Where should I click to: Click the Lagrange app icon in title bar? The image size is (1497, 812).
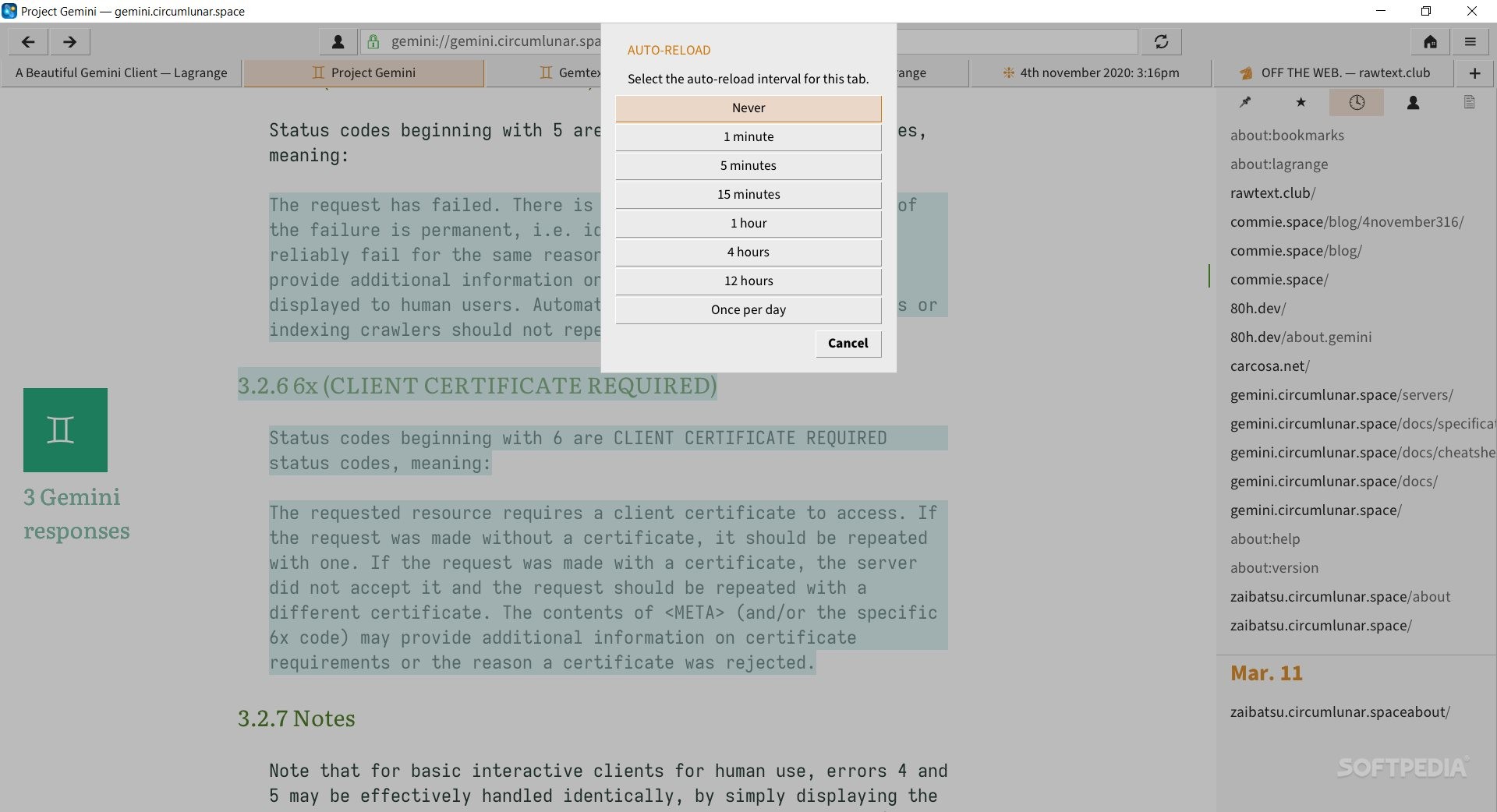pos(9,11)
